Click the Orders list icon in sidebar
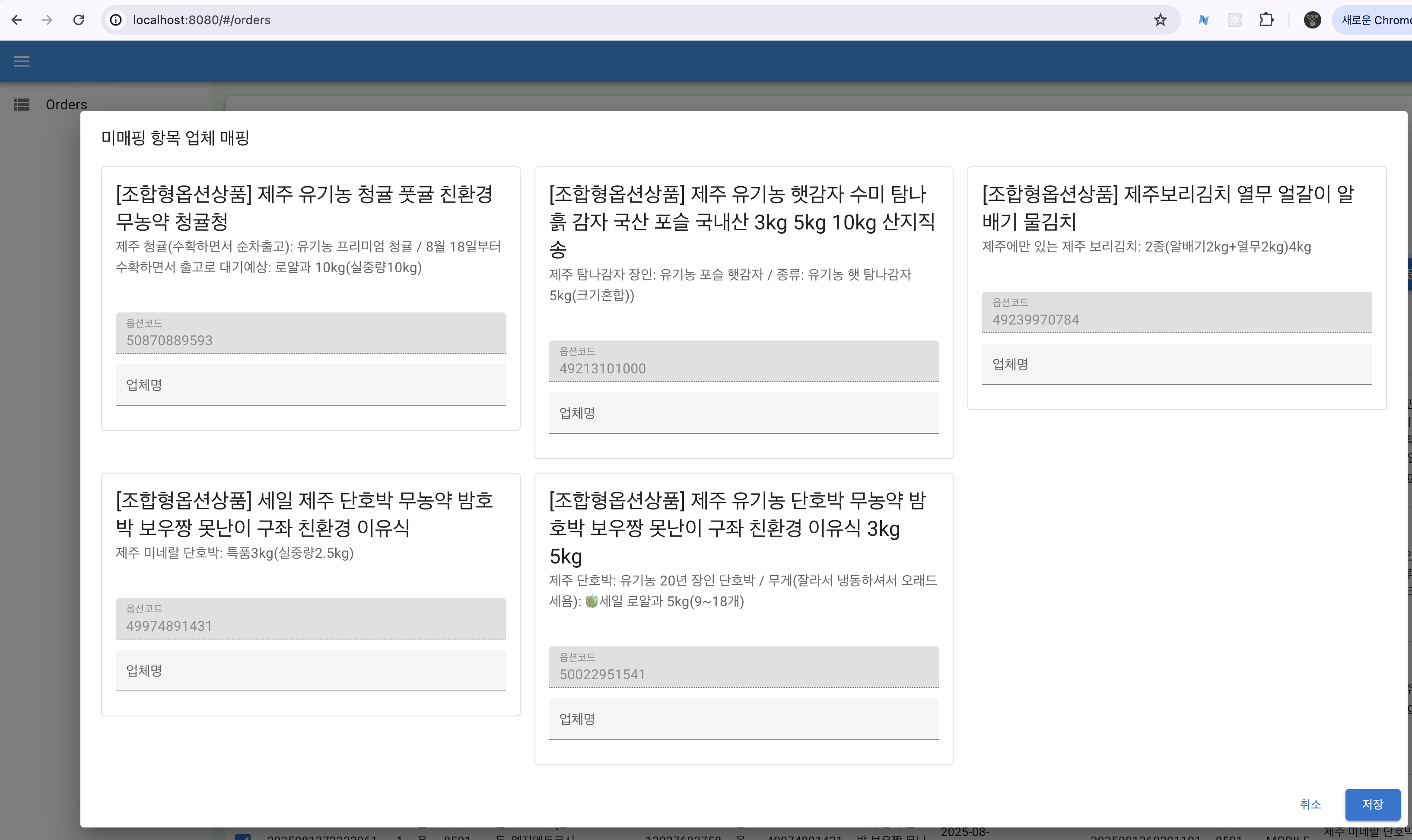1412x840 pixels. coord(22,105)
